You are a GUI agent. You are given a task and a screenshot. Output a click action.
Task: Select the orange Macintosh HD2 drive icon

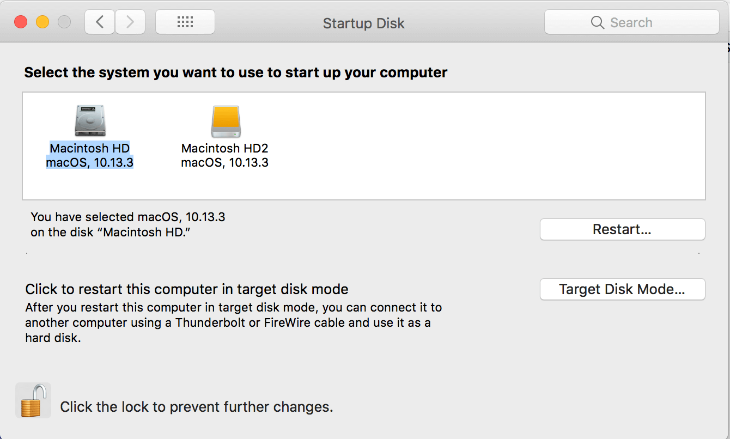[x=226, y=121]
